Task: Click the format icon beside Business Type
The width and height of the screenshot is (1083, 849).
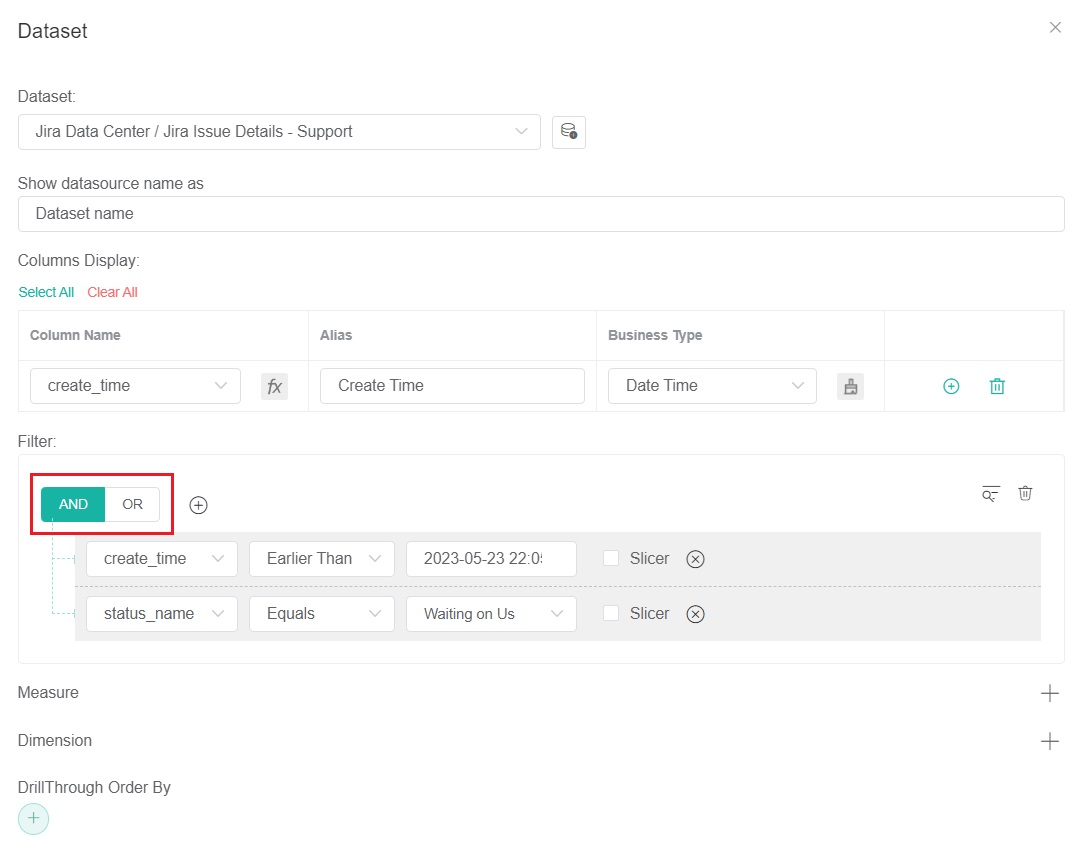Action: tap(850, 386)
